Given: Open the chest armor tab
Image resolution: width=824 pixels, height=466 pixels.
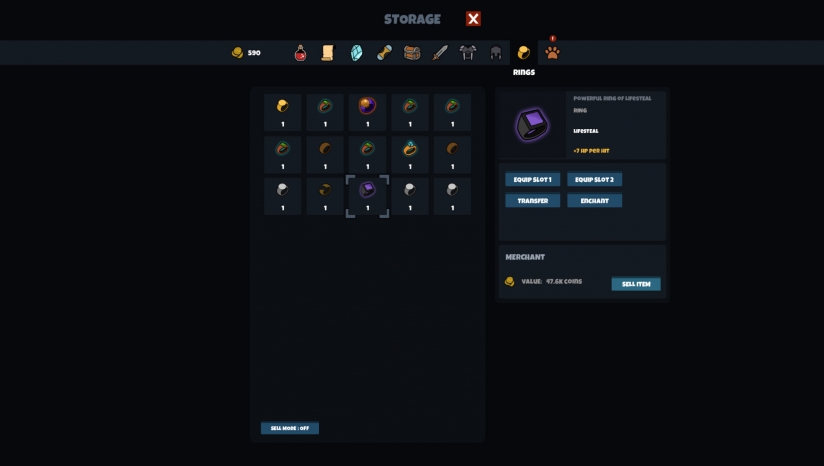Looking at the screenshot, I should [x=468, y=53].
